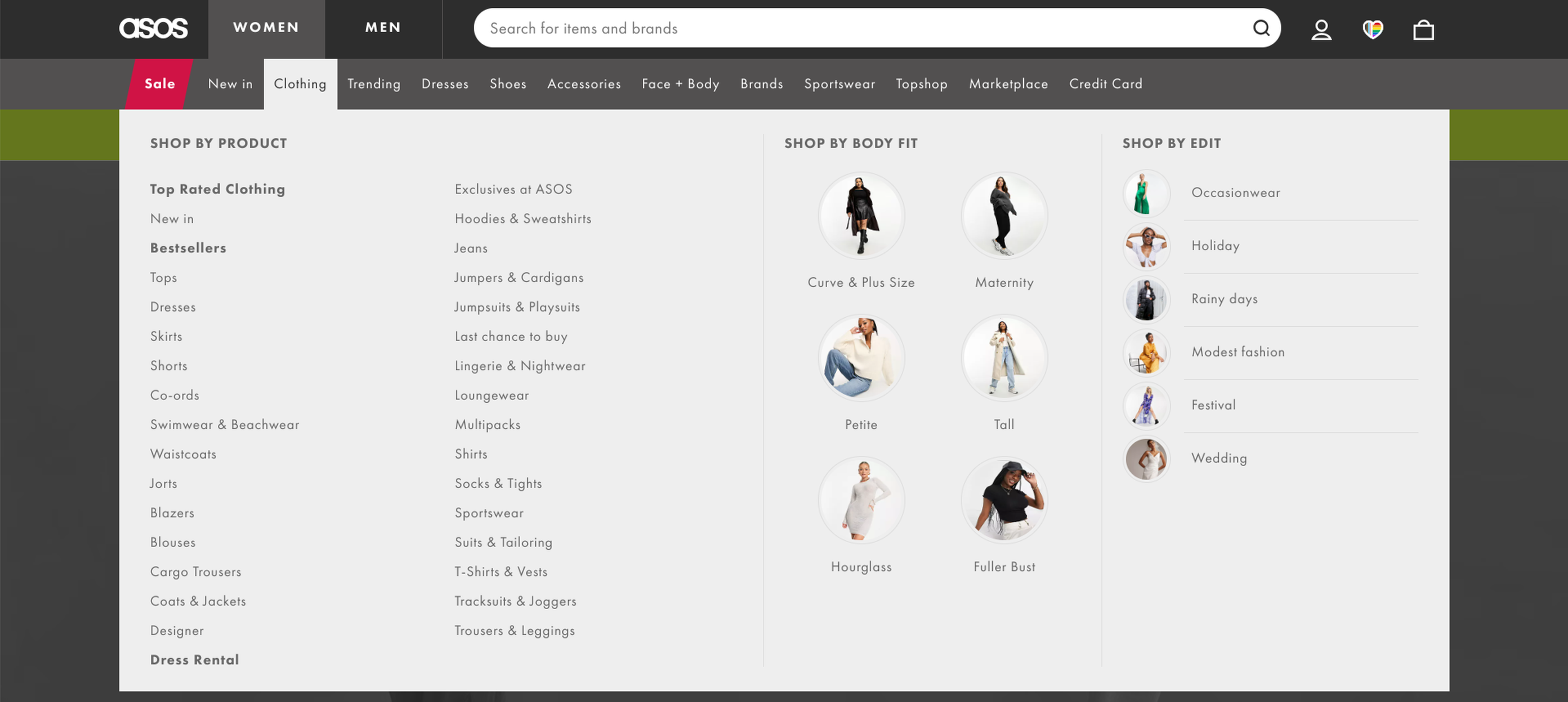Click the search magnifier icon
1568x702 pixels.
(1261, 28)
